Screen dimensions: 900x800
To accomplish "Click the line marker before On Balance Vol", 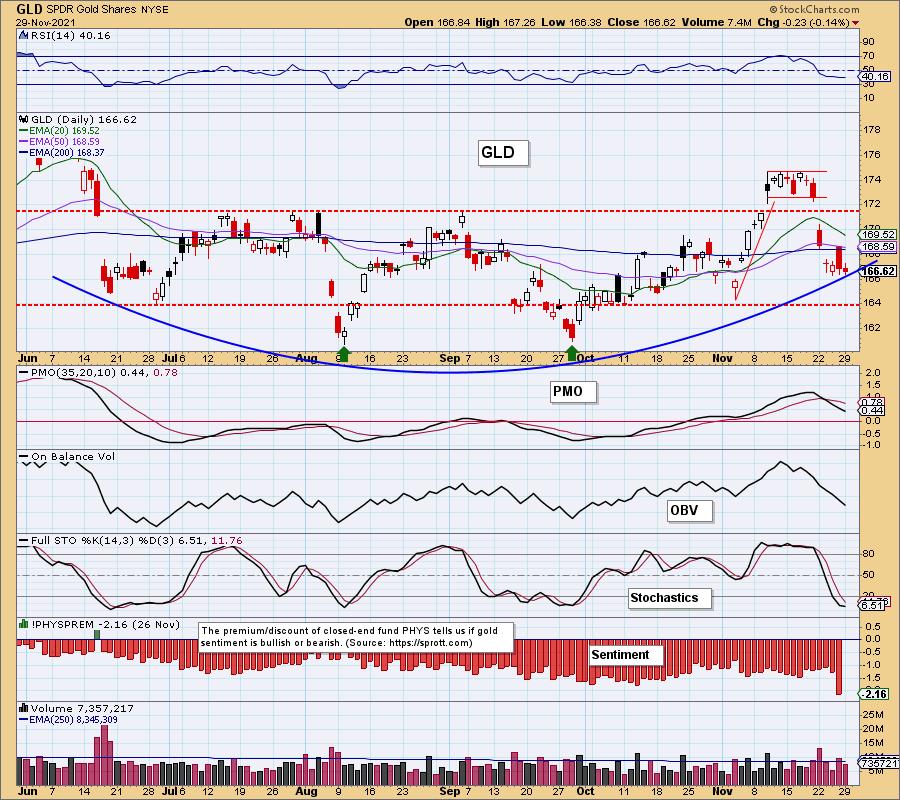I will pyautogui.click(x=24, y=457).
